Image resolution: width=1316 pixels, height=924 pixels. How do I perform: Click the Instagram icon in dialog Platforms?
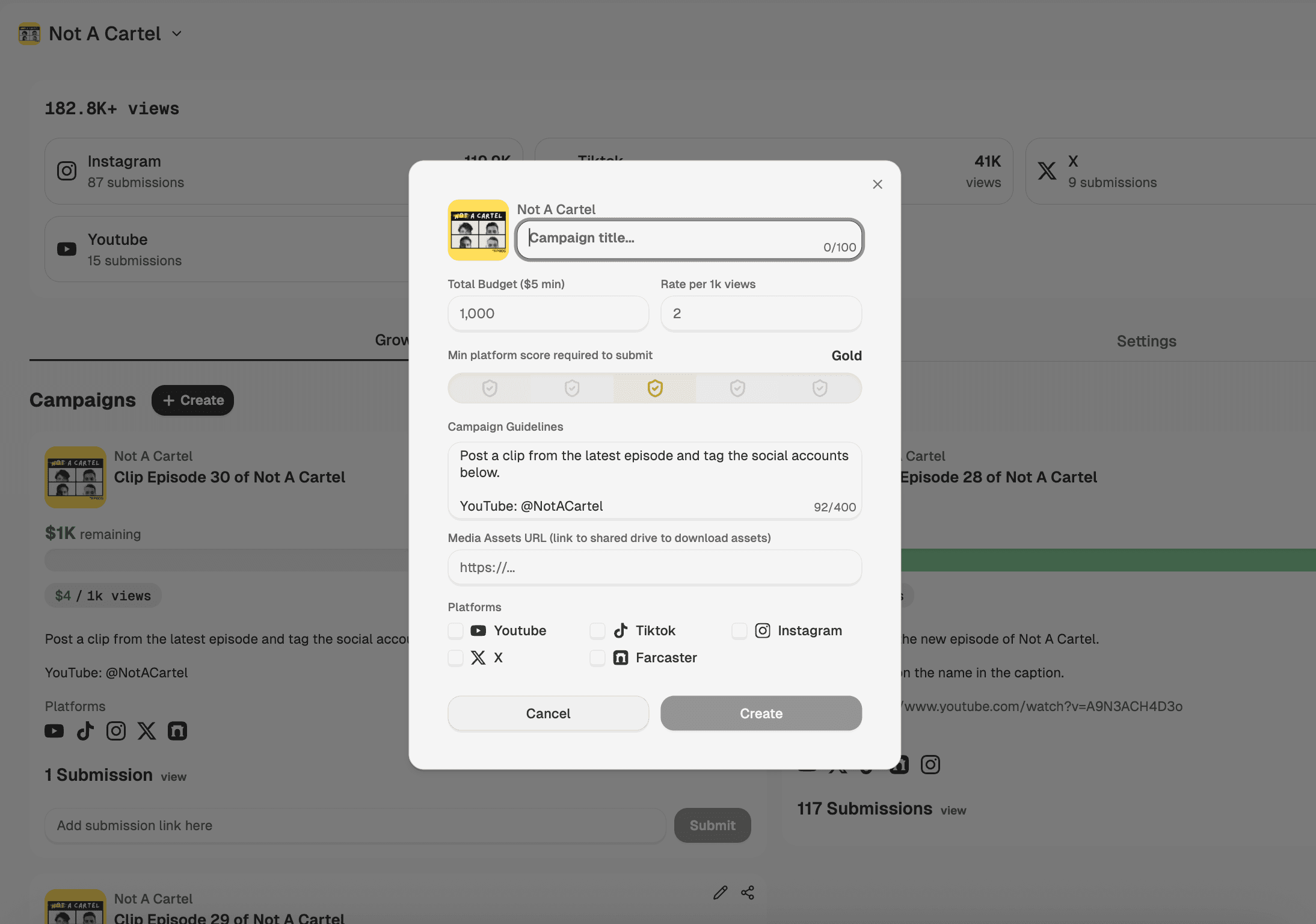tap(763, 630)
